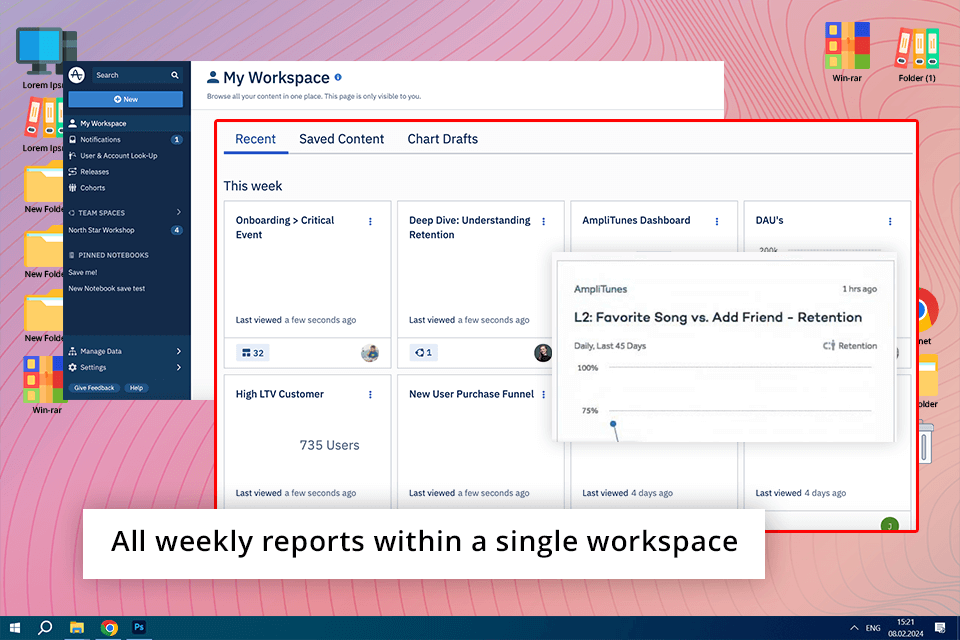Click the Releases icon in sidebar
960x640 pixels.
click(x=72, y=172)
